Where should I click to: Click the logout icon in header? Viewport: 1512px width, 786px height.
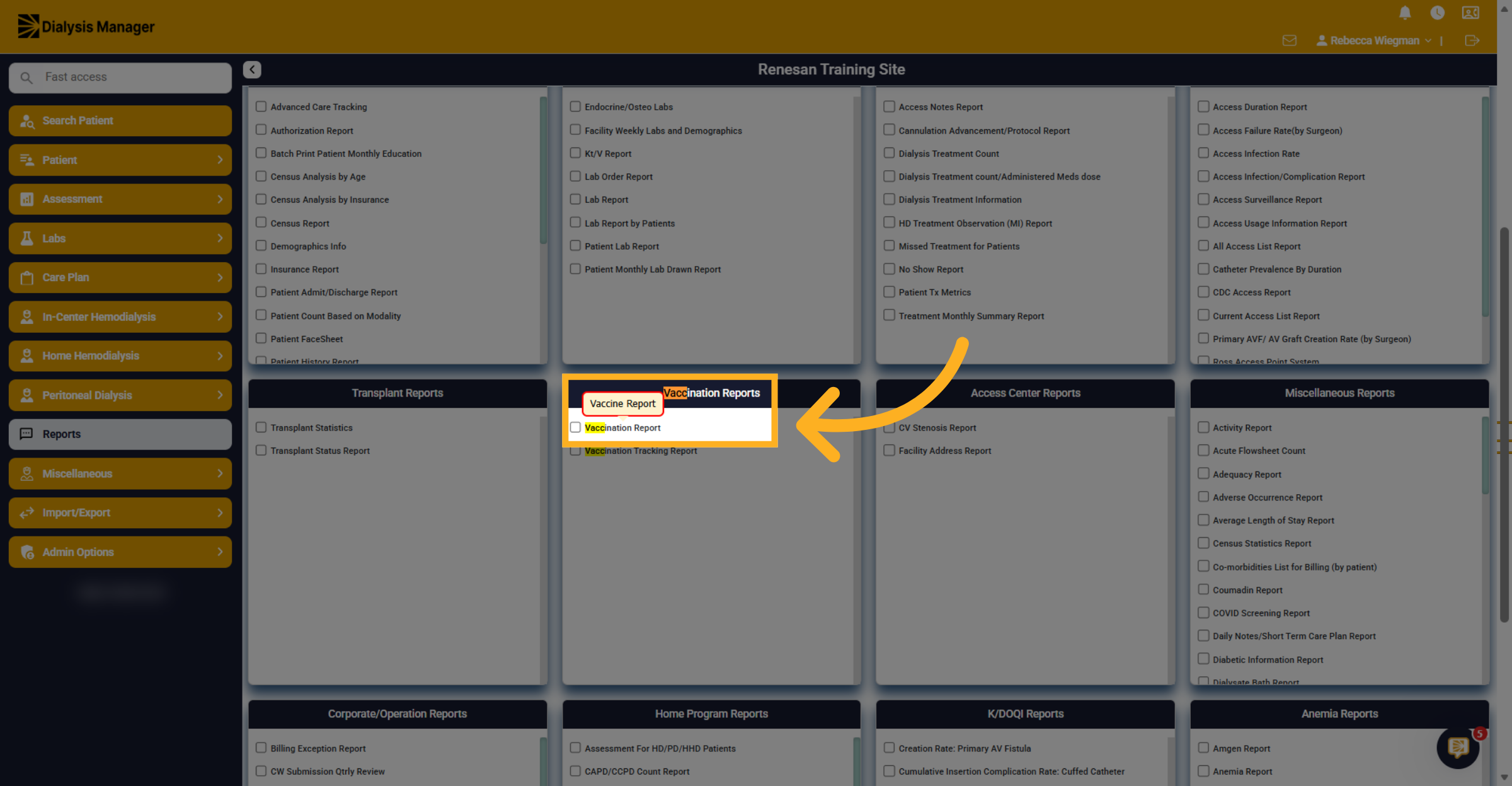click(1472, 40)
